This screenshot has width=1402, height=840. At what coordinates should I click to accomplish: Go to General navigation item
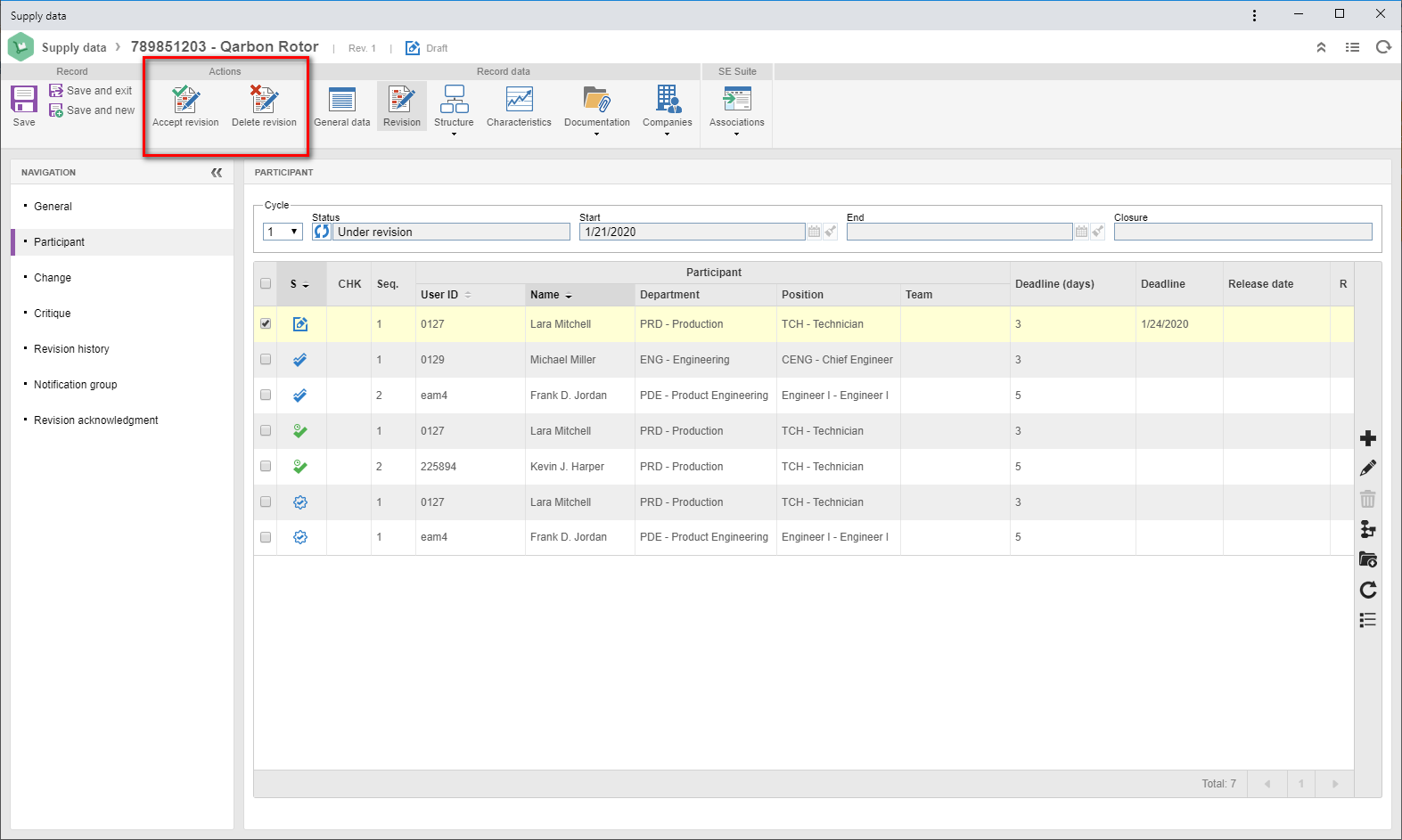point(53,207)
